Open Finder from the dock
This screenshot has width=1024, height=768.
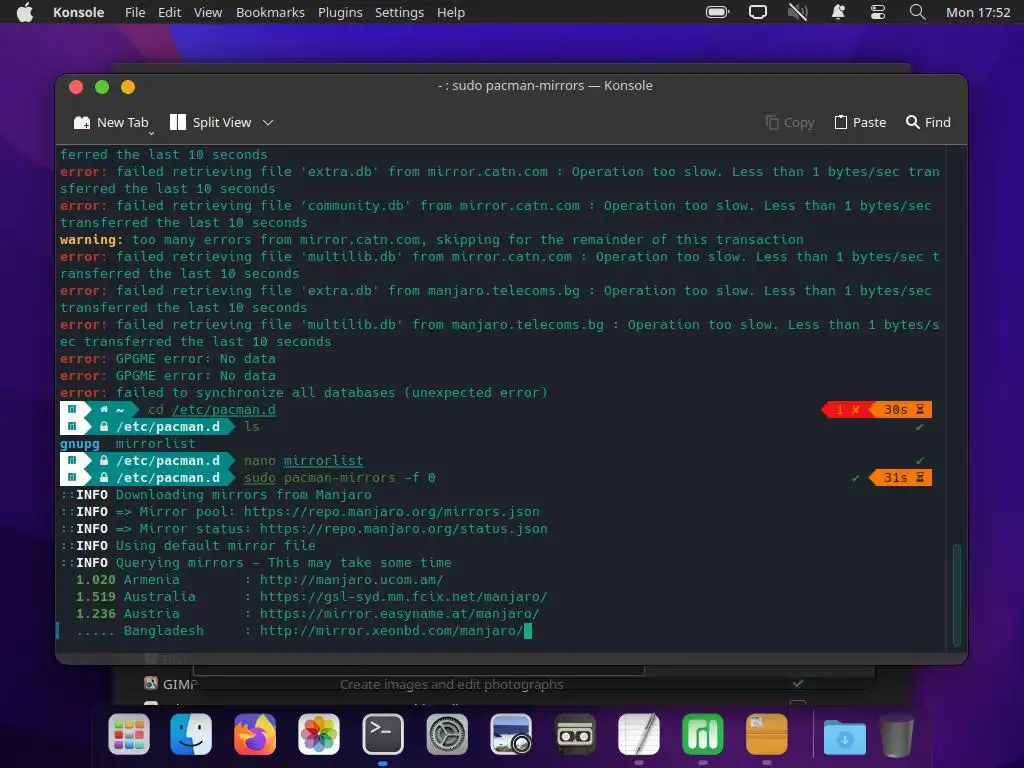[x=191, y=734]
